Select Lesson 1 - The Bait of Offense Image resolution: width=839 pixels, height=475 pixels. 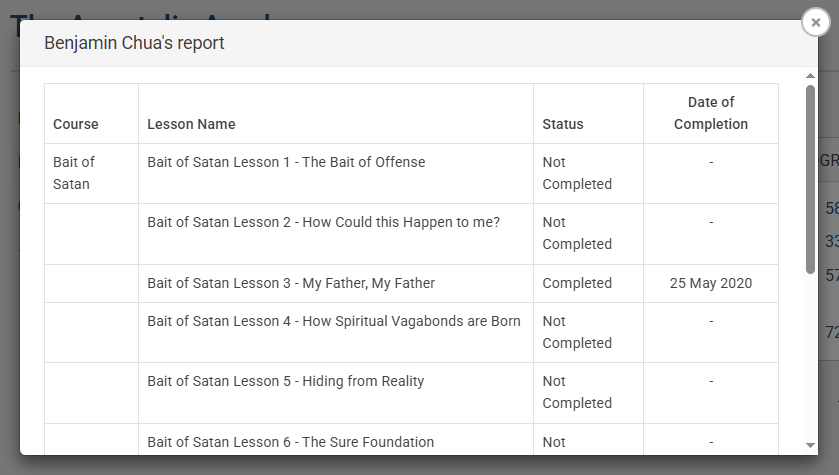point(286,162)
